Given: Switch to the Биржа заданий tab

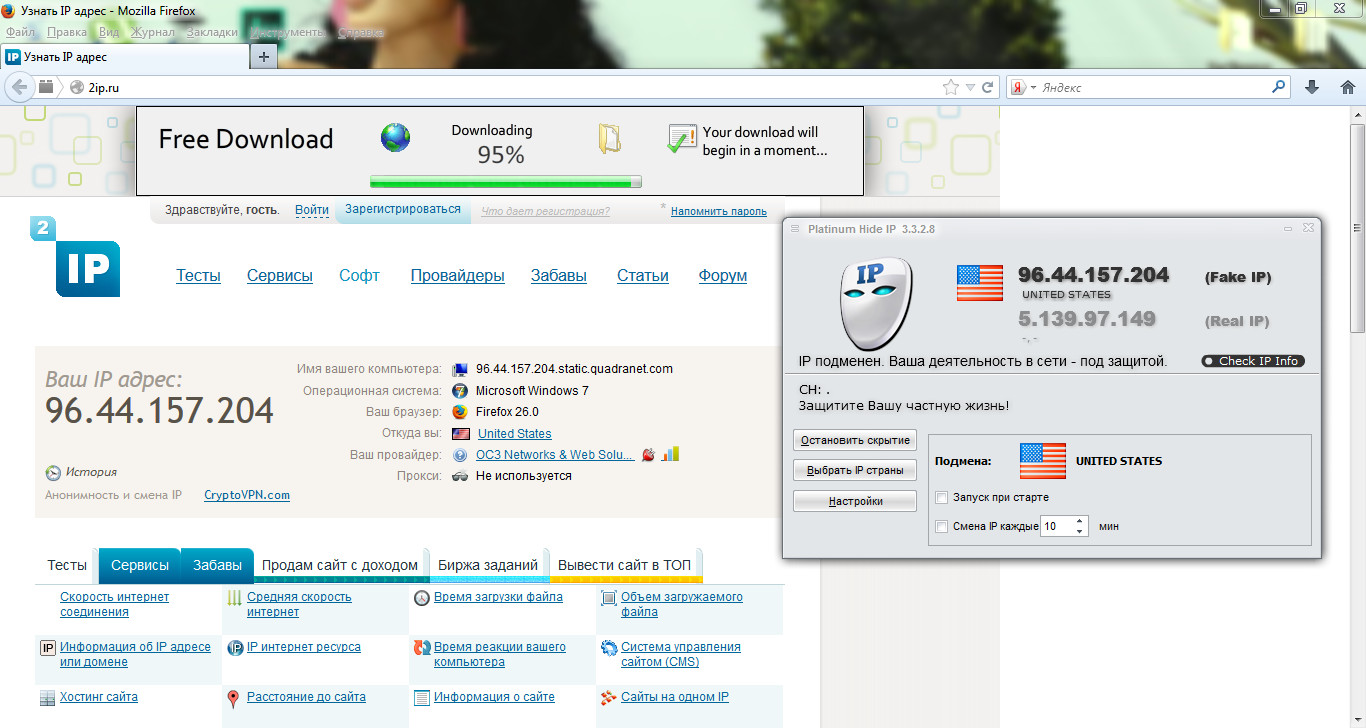Looking at the screenshot, I should pyautogui.click(x=488, y=565).
